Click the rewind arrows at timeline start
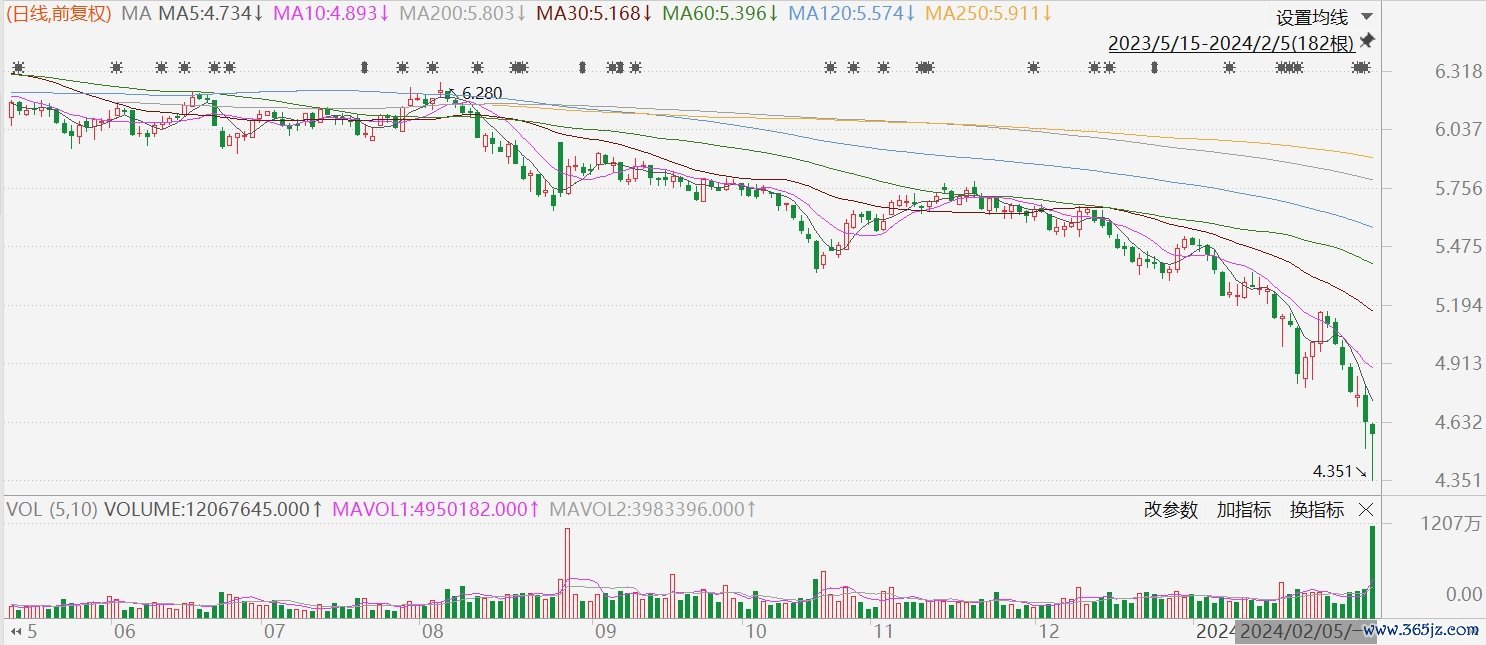This screenshot has height=645, width=1486. click(x=15, y=632)
